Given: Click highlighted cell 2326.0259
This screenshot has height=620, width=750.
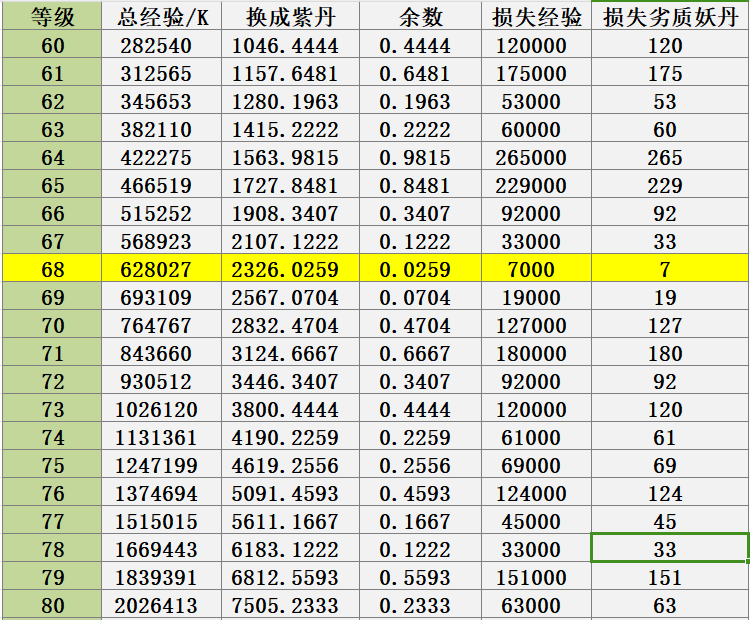Looking at the screenshot, I should (x=290, y=268).
